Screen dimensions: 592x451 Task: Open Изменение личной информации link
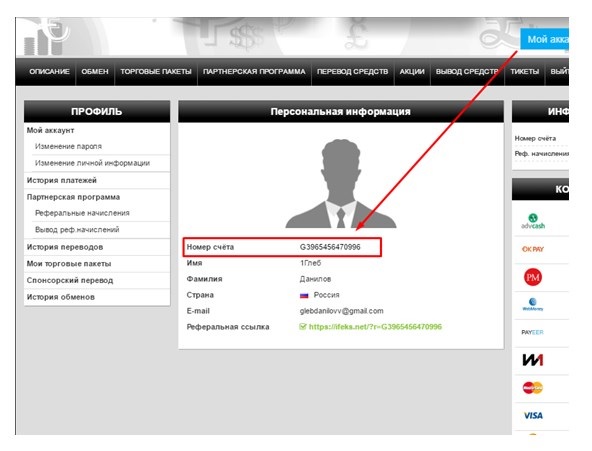pyautogui.click(x=92, y=163)
